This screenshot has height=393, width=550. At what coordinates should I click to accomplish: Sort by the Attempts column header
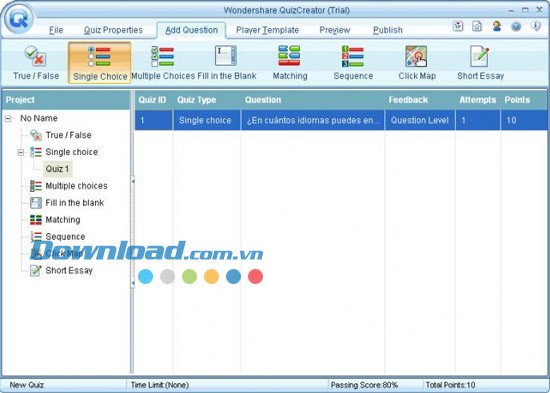click(x=478, y=100)
